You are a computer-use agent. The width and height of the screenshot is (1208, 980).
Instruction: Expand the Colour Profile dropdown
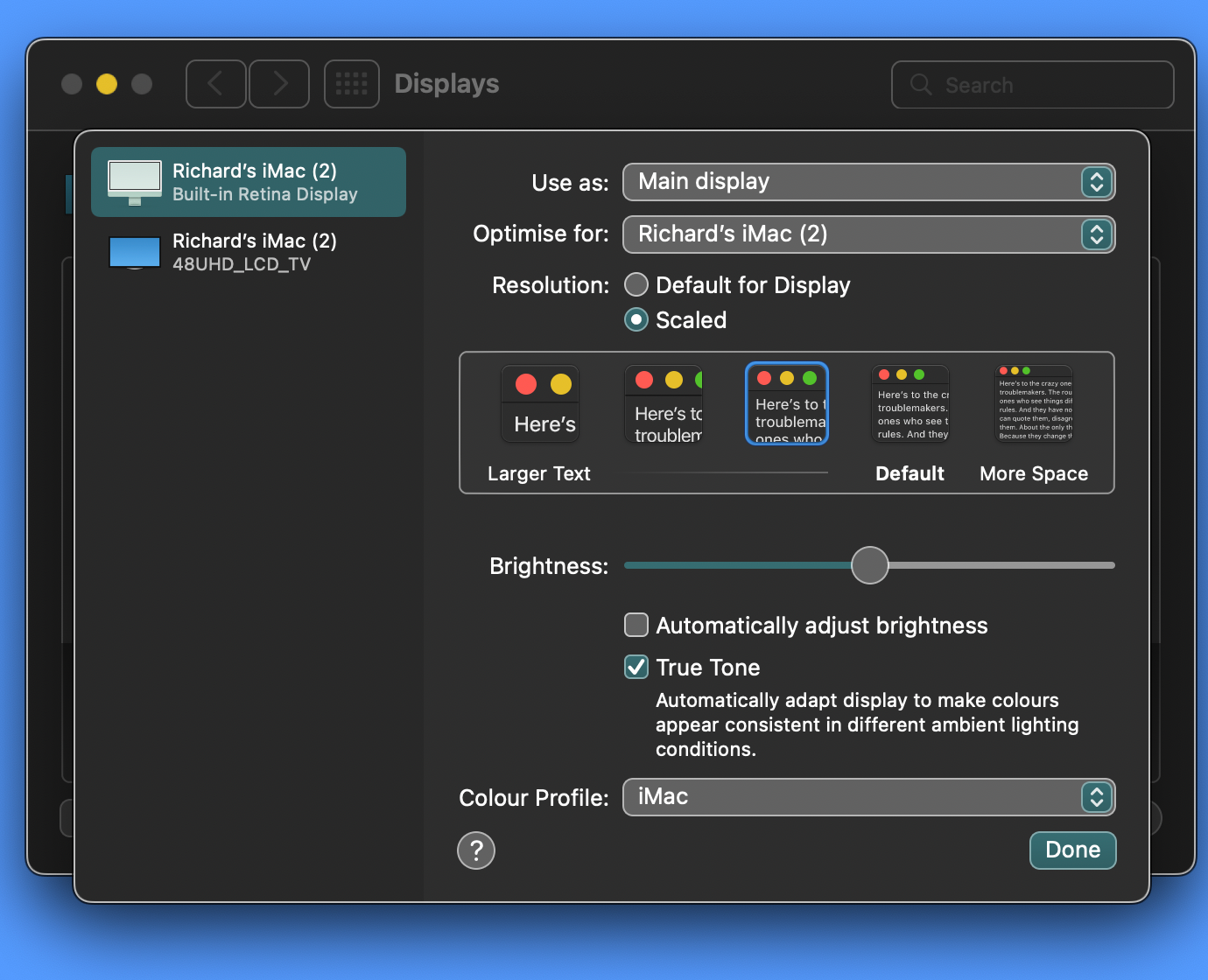[868, 797]
